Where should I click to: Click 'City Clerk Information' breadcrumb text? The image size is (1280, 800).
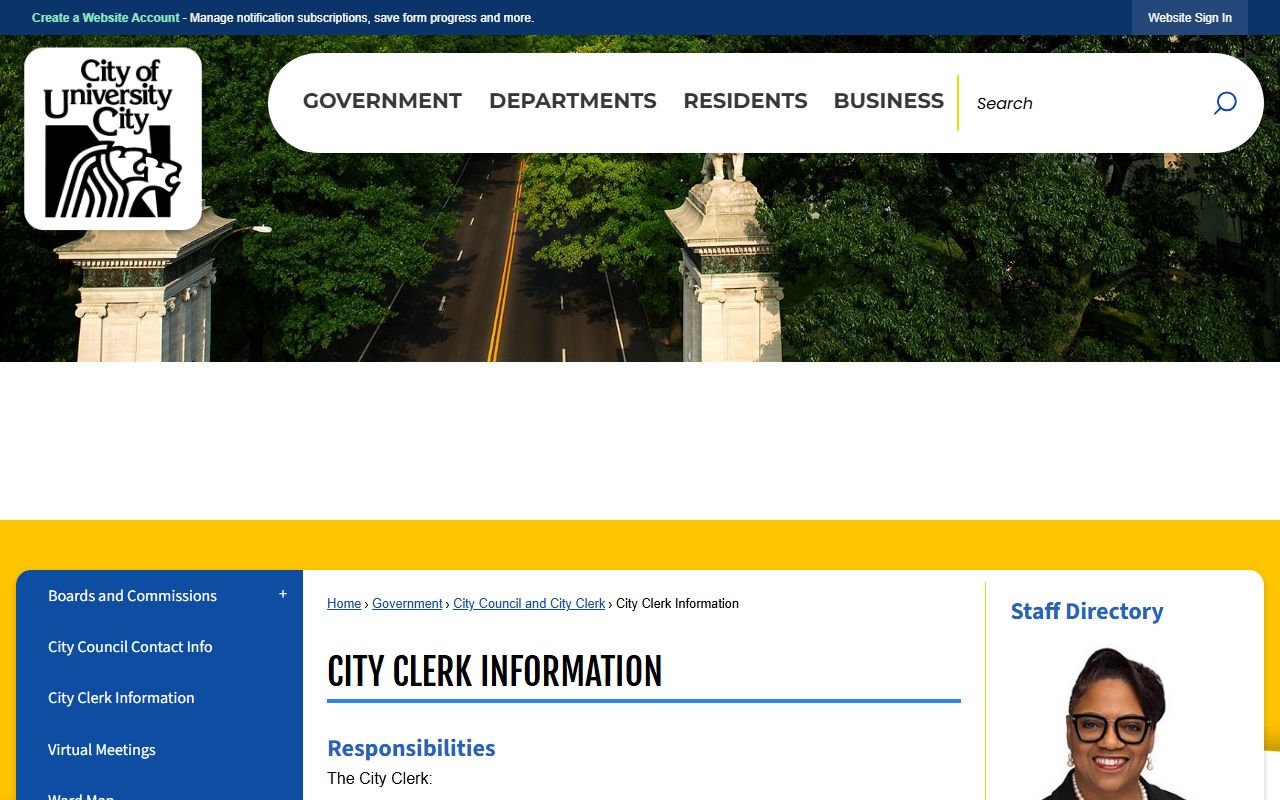(x=677, y=604)
